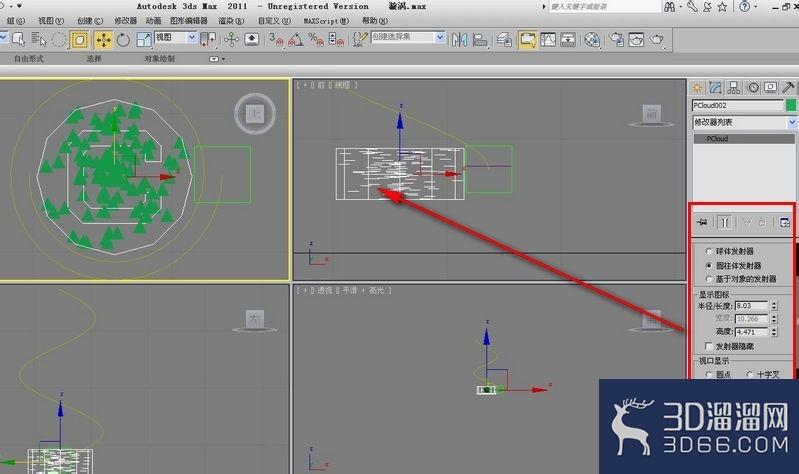Activate the Select and Rotate tool

(123, 39)
